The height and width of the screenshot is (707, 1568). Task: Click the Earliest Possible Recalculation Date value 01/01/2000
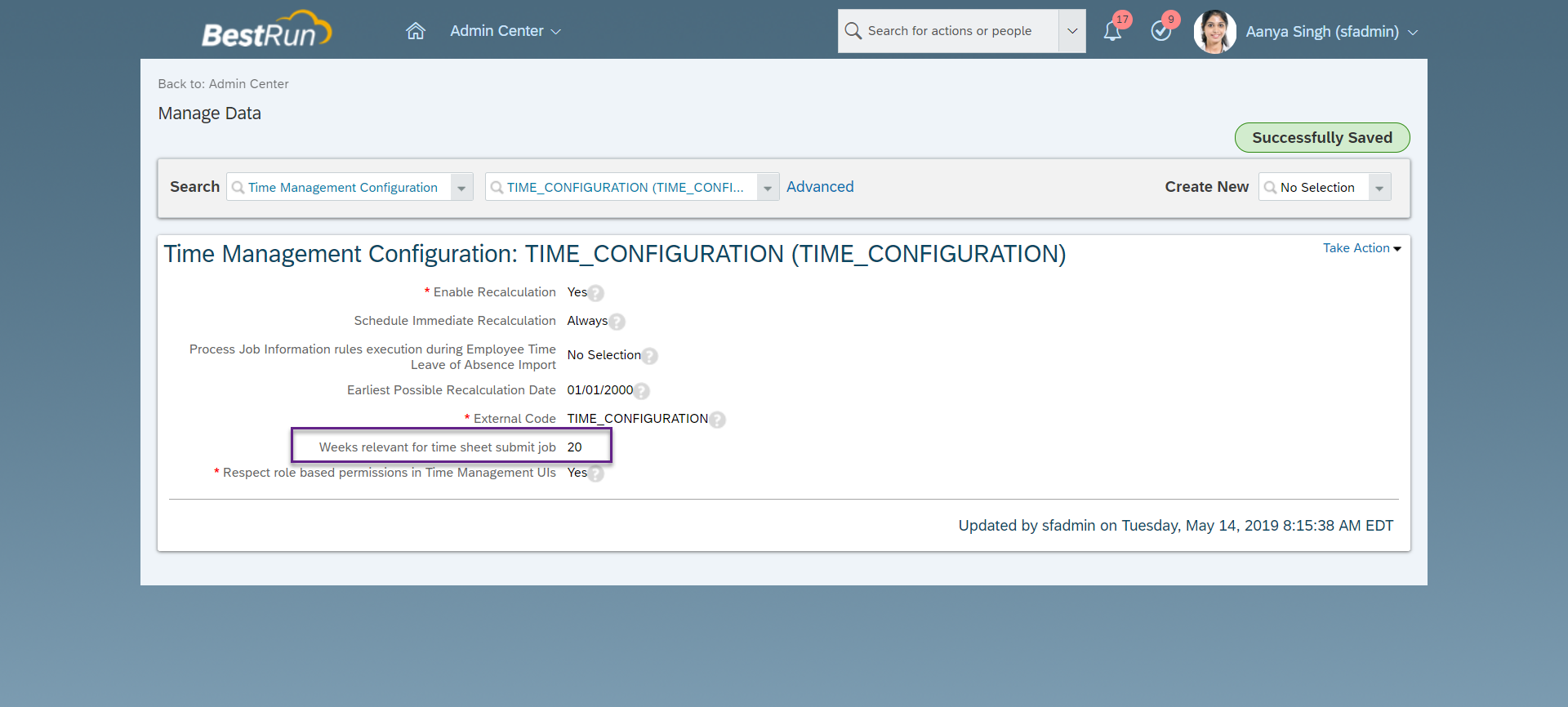pyautogui.click(x=600, y=390)
